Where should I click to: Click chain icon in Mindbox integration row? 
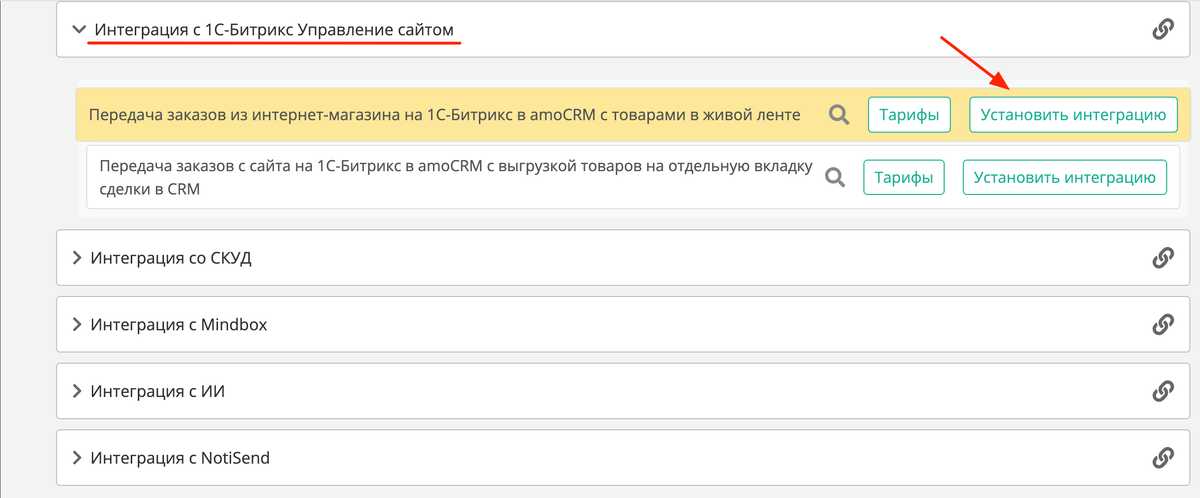(1162, 325)
